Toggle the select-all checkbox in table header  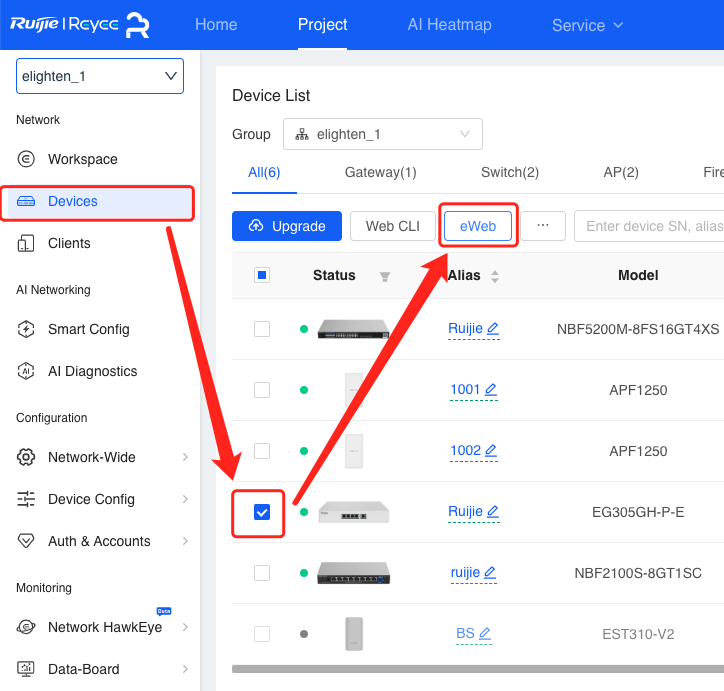tap(262, 275)
